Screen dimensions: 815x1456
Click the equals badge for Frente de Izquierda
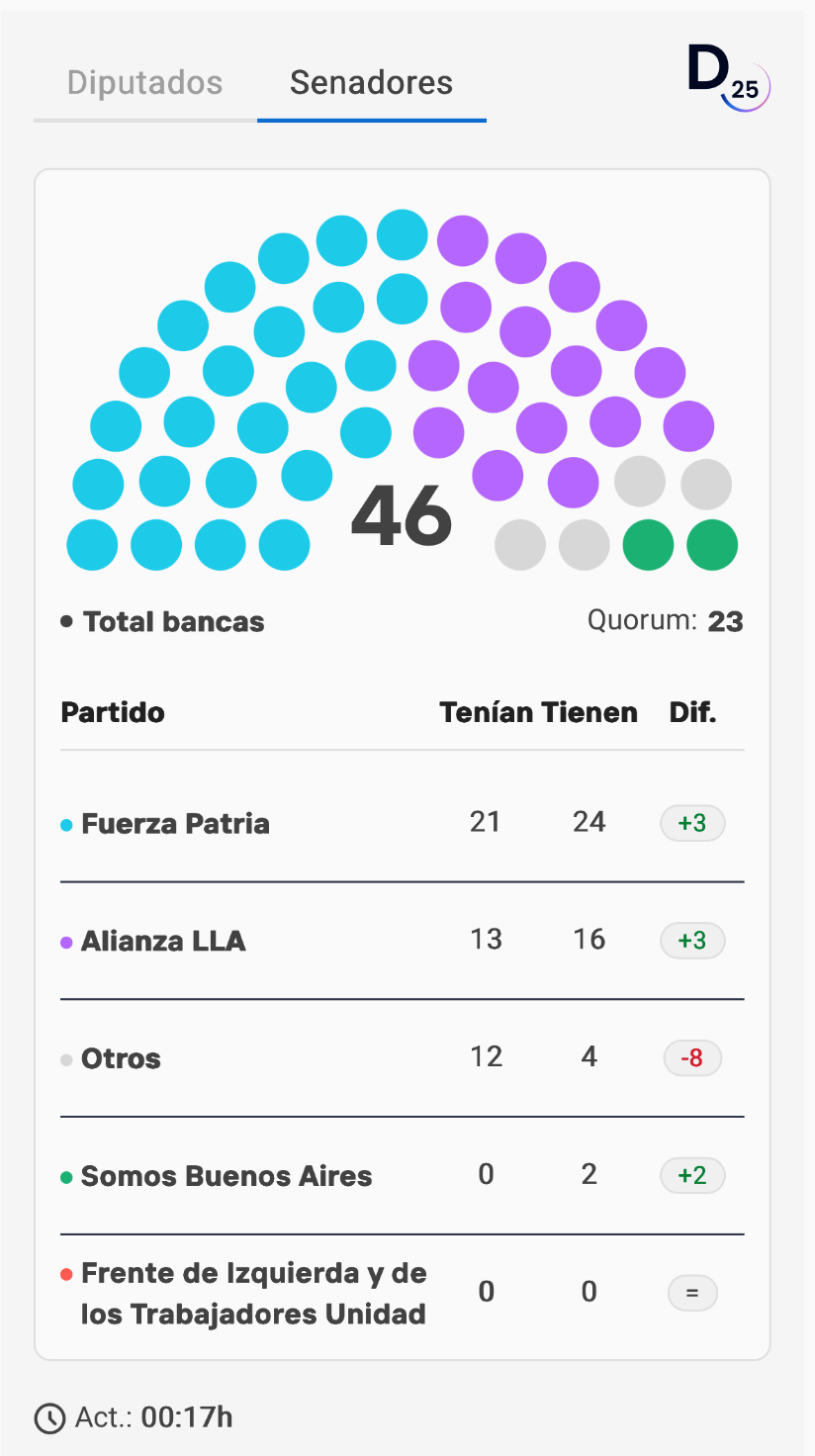[692, 1293]
